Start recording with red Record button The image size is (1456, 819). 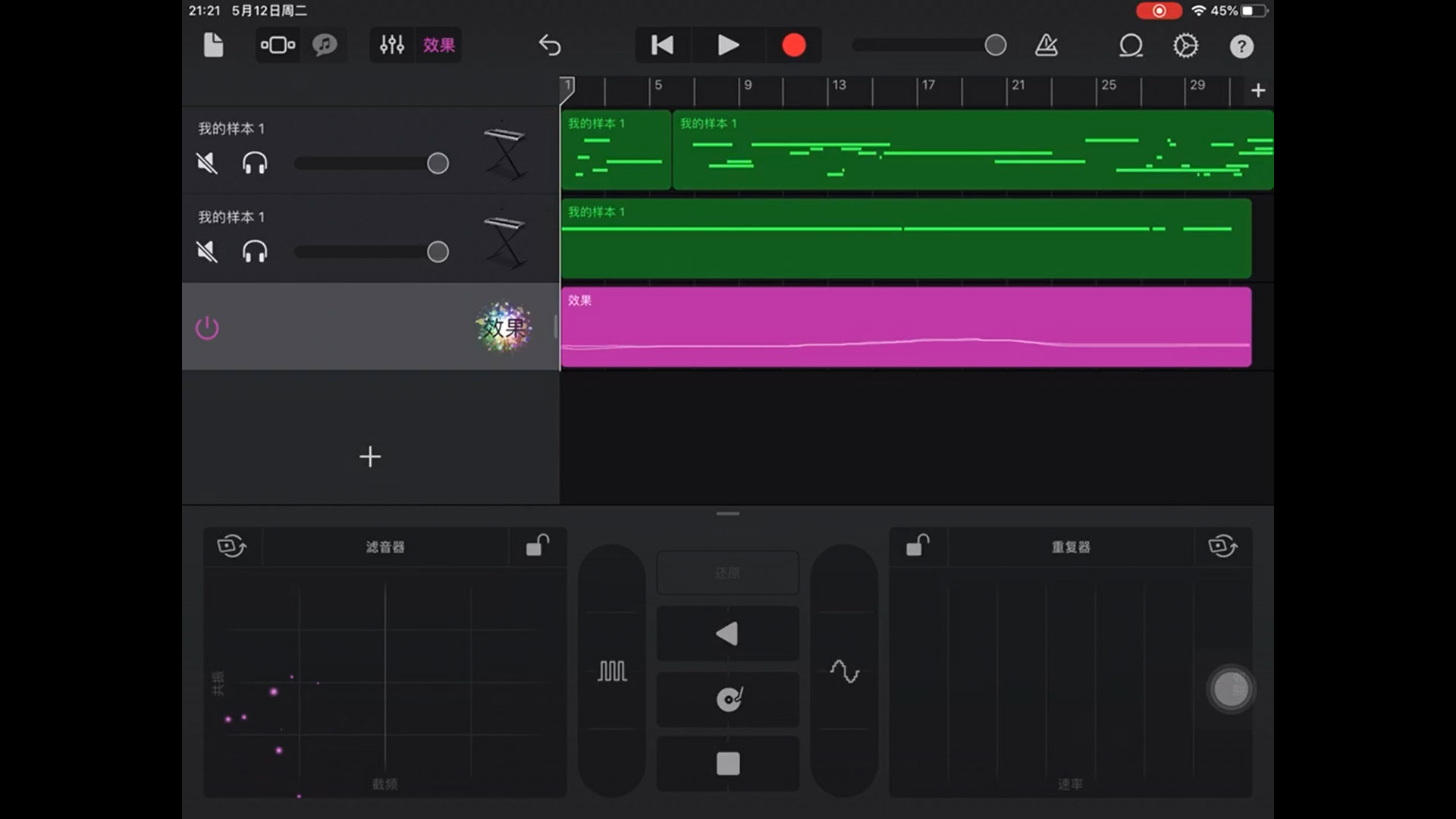coord(794,45)
